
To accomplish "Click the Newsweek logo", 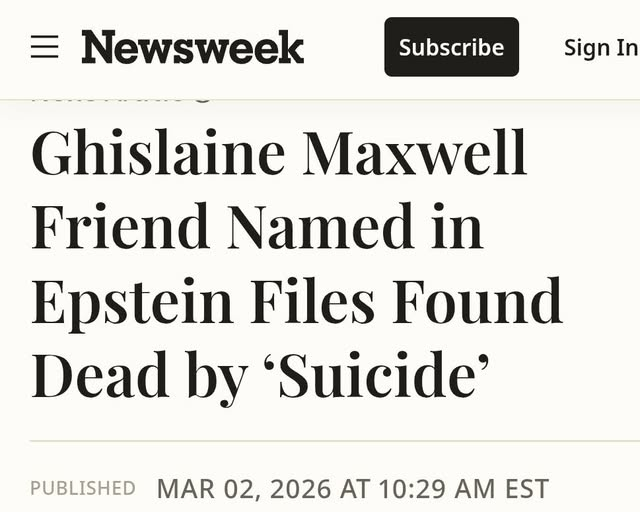I will coord(193,47).
